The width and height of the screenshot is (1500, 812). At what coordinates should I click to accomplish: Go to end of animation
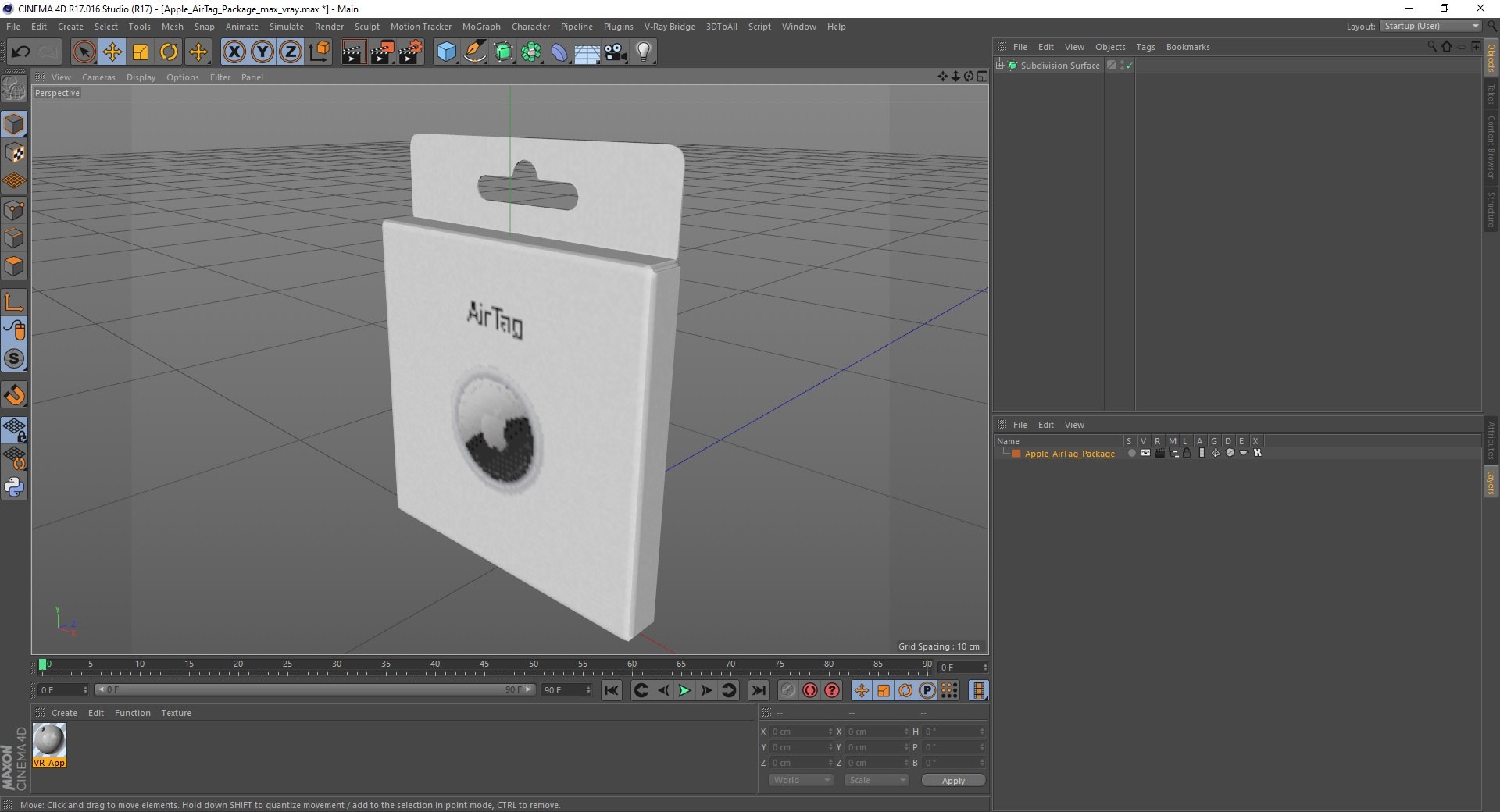tap(758, 690)
